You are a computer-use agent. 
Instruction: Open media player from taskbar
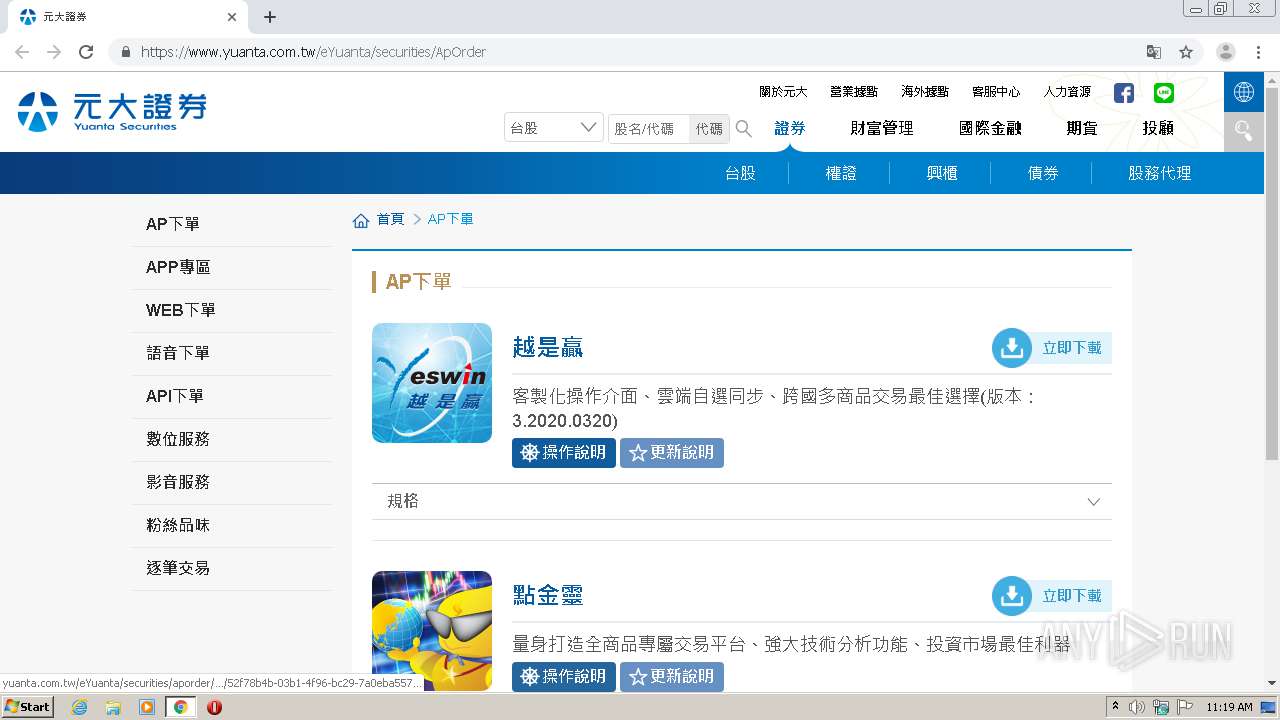(147, 707)
